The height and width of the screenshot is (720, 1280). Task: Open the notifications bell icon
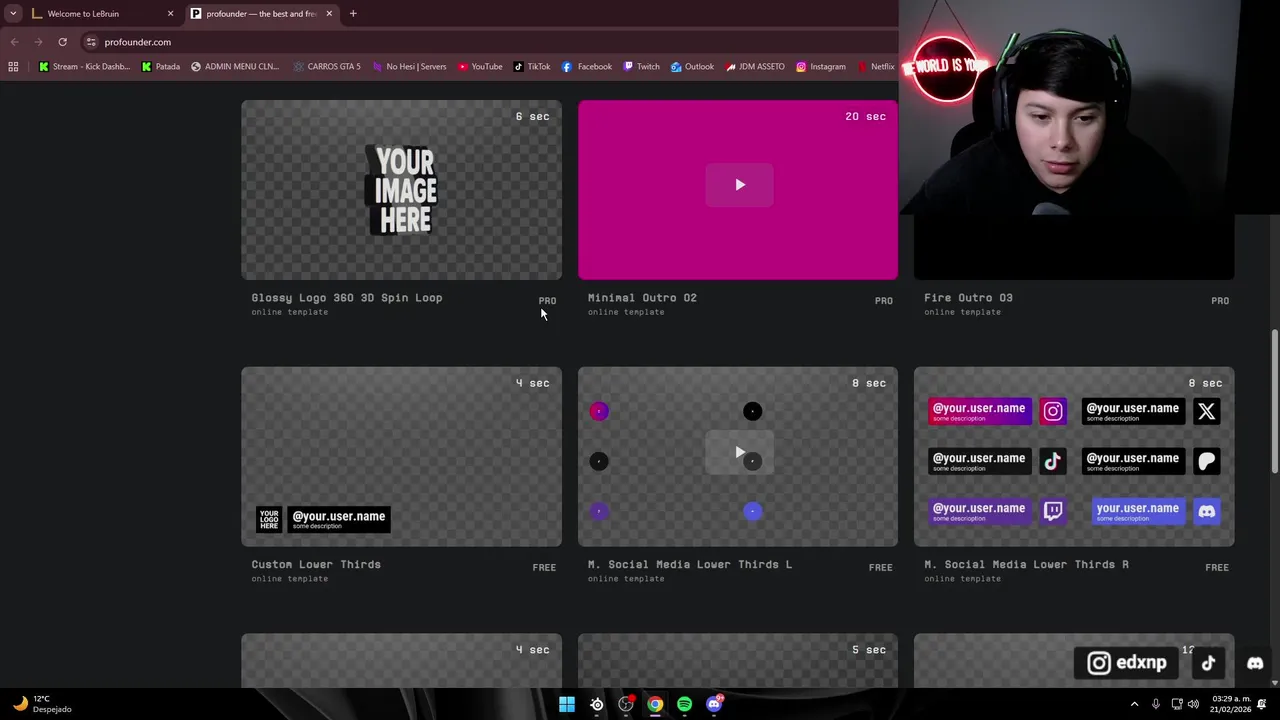pos(1262,704)
